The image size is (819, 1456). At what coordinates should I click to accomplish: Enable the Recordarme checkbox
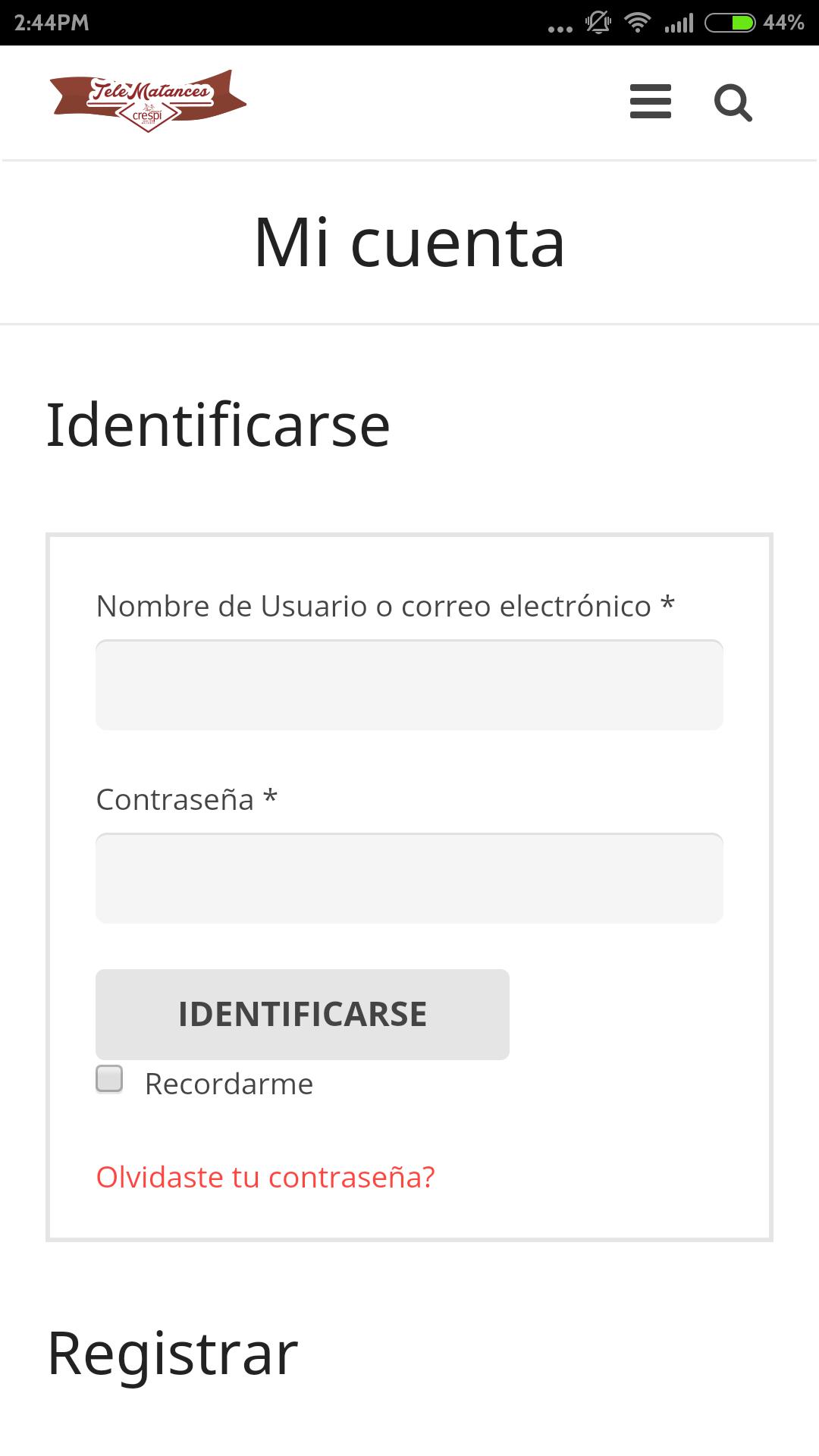pos(109,1078)
